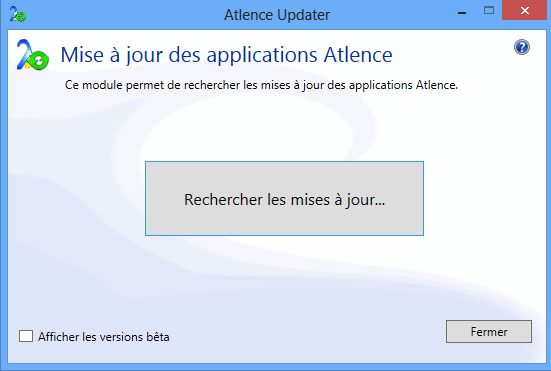The height and width of the screenshot is (371, 551).
Task: Click the word 'Updater' in the window title
Action: point(304,15)
